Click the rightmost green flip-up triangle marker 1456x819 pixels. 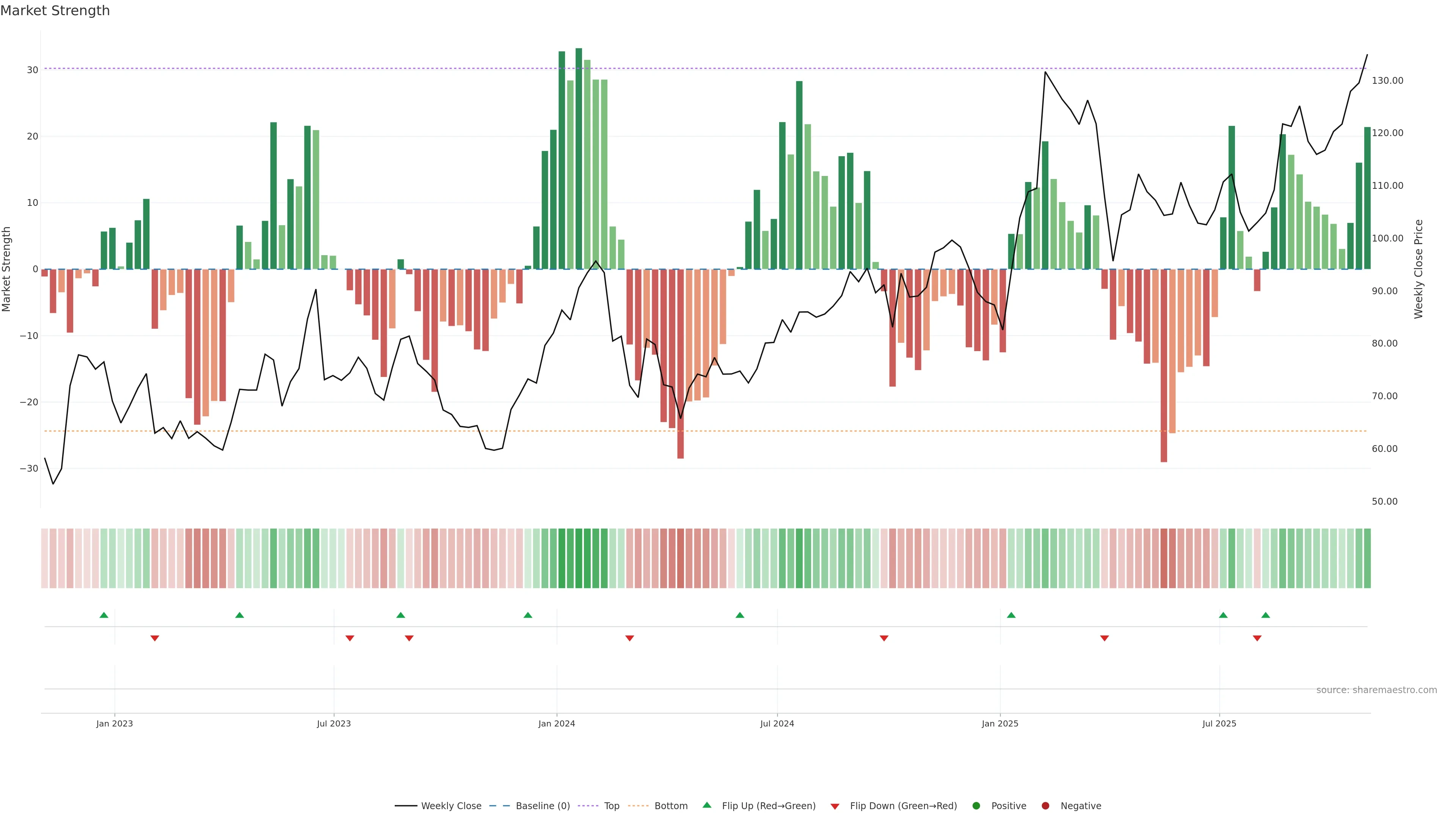point(1266,615)
